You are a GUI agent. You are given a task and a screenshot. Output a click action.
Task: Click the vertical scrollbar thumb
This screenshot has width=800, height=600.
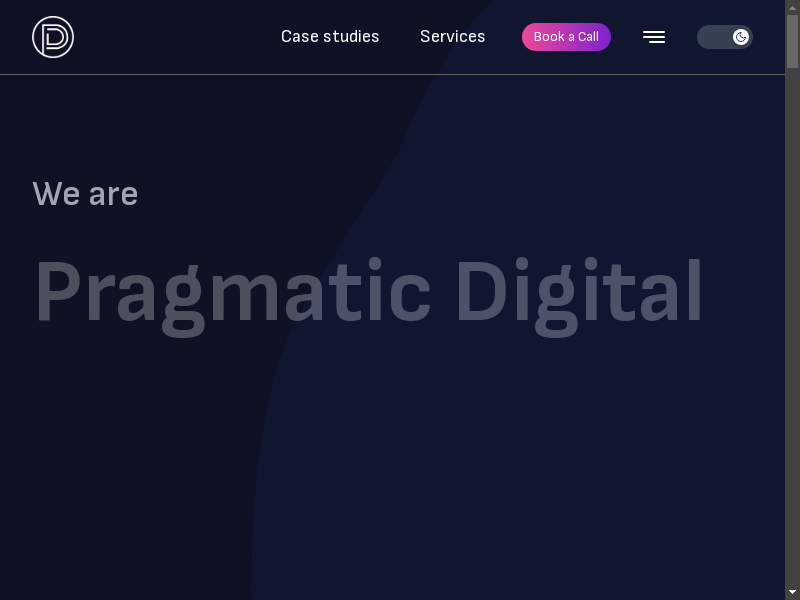tap(792, 40)
